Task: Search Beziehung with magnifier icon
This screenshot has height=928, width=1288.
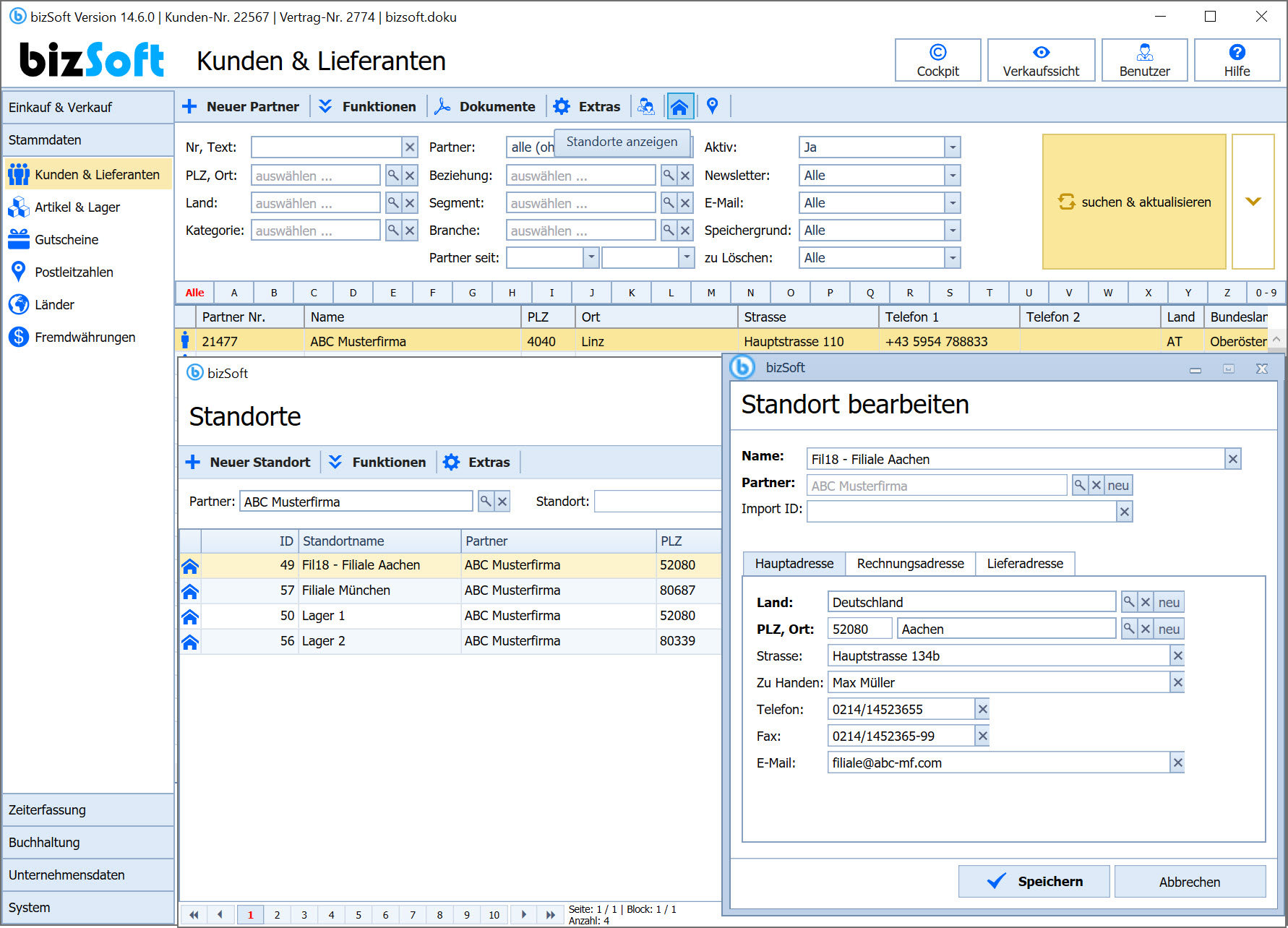Action: [x=669, y=176]
